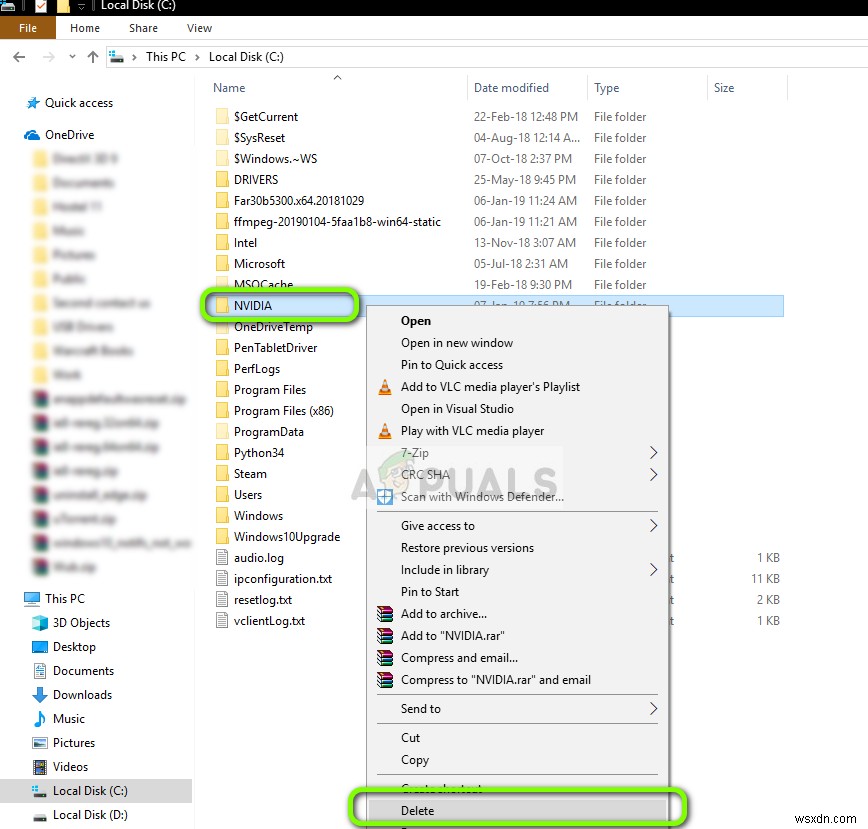Image resolution: width=868 pixels, height=829 pixels.
Task: Open the quick access toolbar customize dropdown
Action: point(81,7)
